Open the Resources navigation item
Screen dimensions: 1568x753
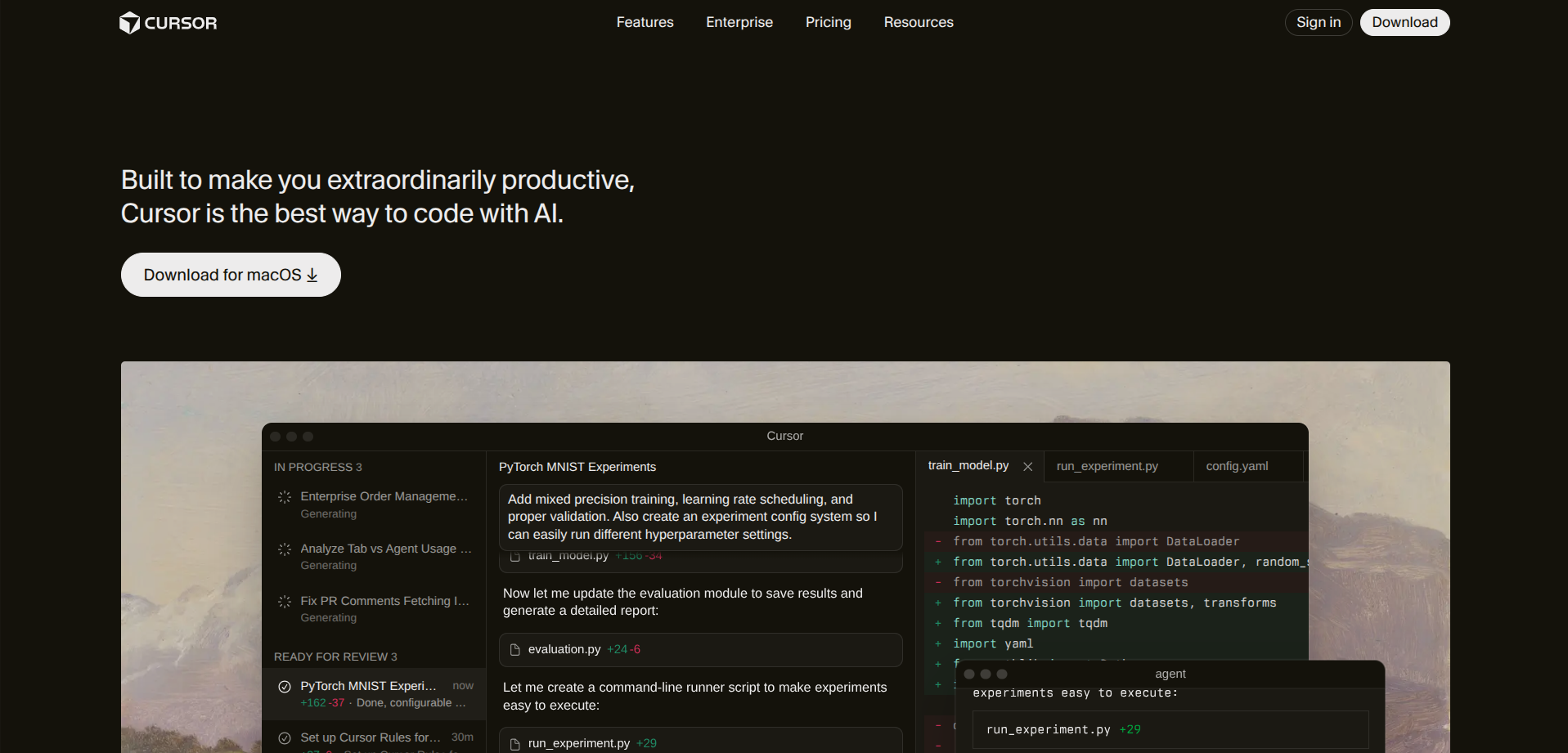click(918, 22)
